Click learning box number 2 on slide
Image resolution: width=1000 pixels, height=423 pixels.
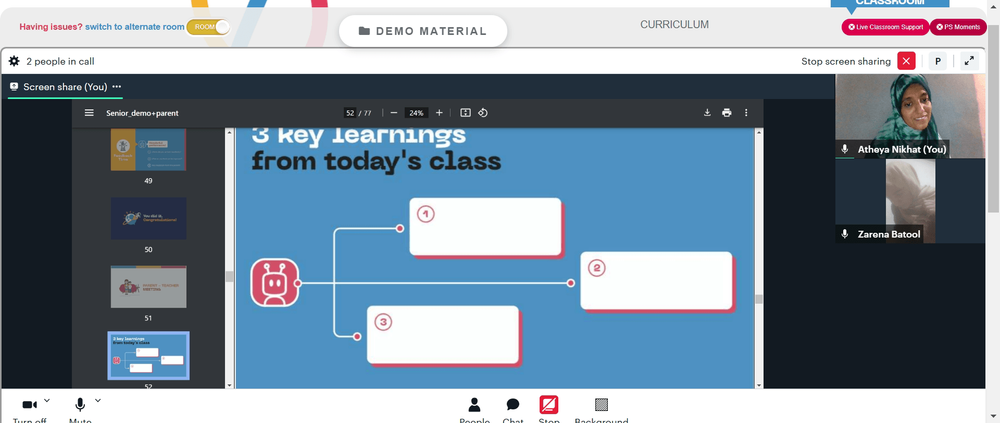(x=658, y=281)
